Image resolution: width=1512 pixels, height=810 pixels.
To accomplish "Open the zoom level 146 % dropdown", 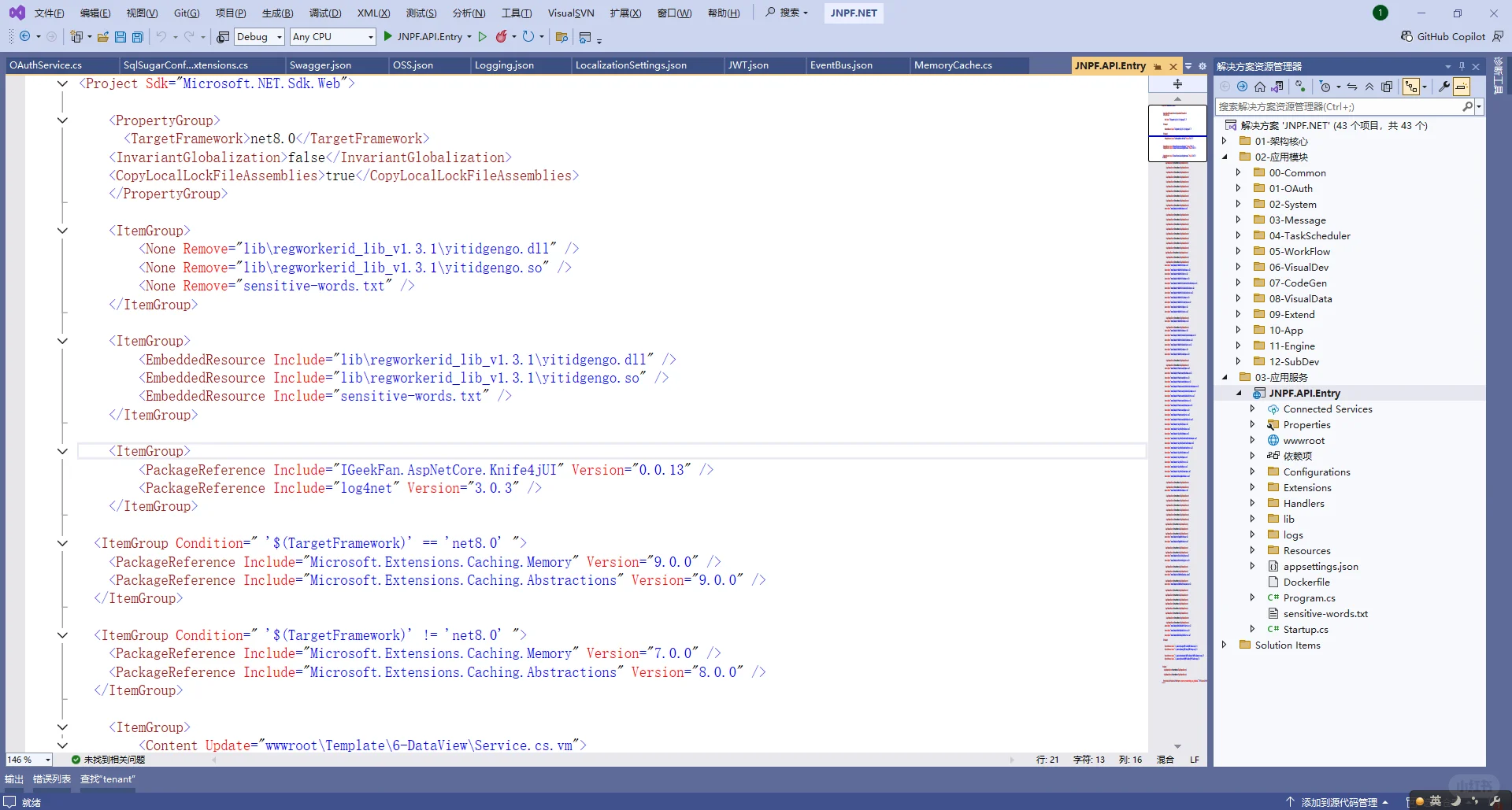I will [x=29, y=760].
